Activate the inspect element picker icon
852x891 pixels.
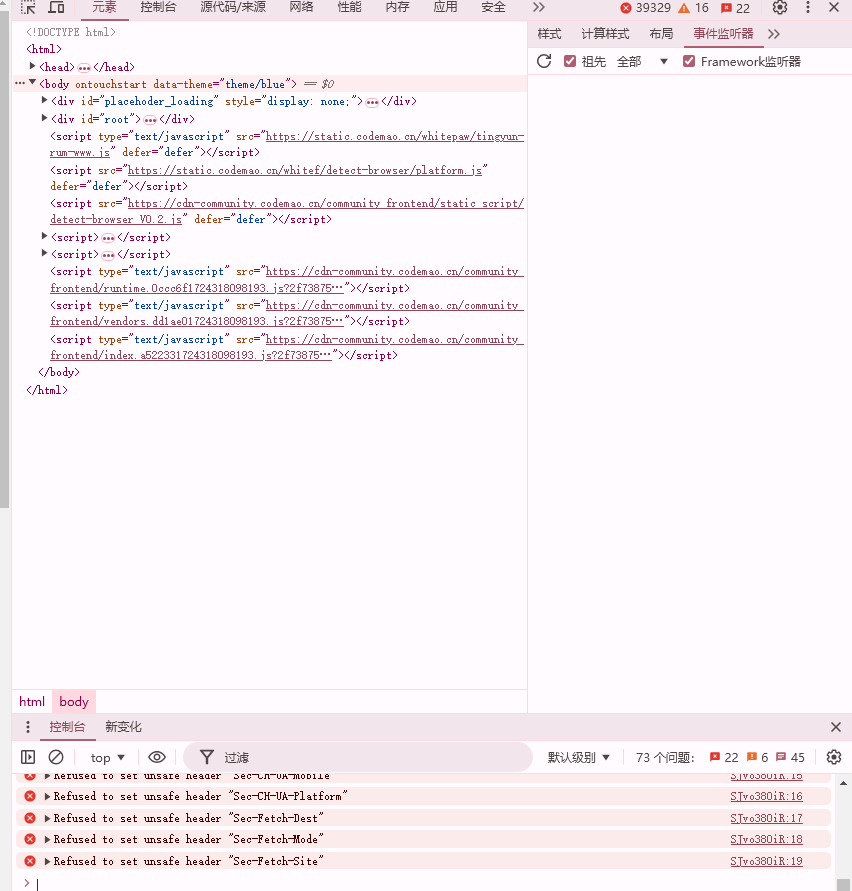(28, 7)
